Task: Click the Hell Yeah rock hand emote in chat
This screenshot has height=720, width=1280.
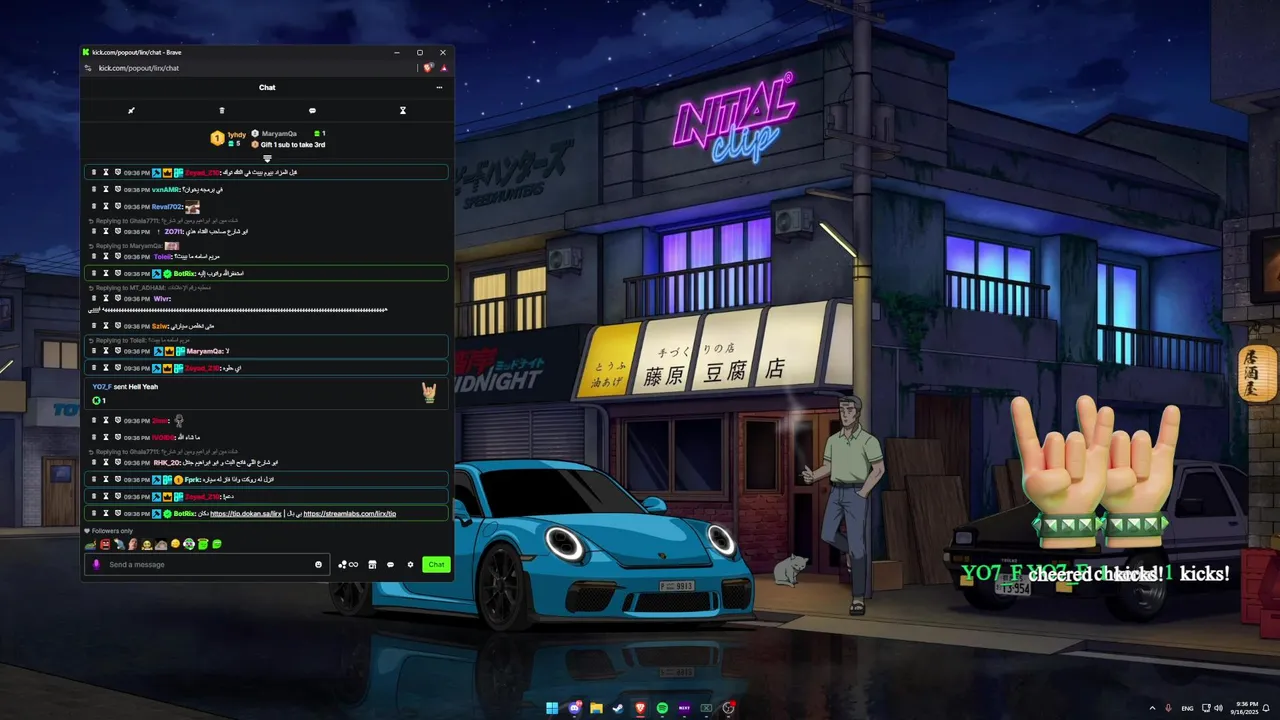Action: 429,393
